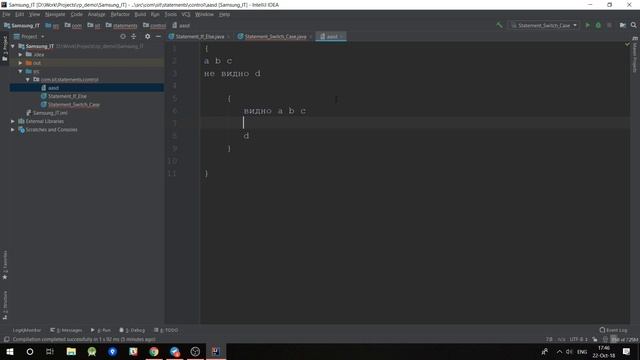Click the control breadcrumb in the navigation bar

click(x=158, y=25)
